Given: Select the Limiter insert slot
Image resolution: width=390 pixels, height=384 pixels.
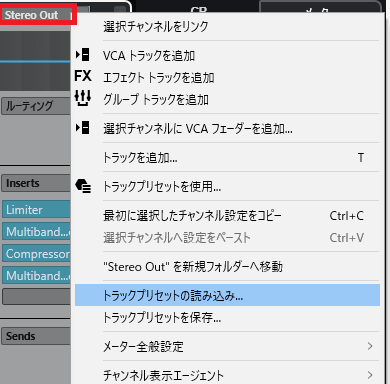Looking at the screenshot, I should tap(36, 210).
